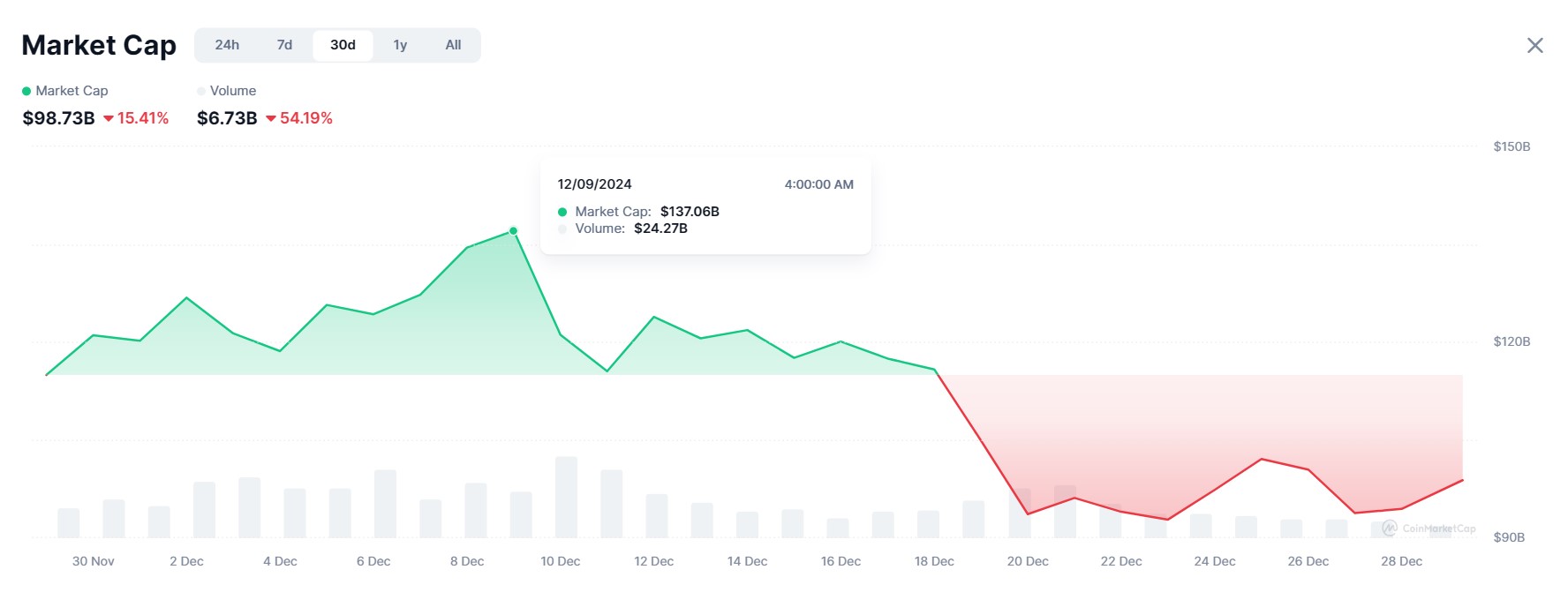Choose the 30d time range

click(343, 45)
